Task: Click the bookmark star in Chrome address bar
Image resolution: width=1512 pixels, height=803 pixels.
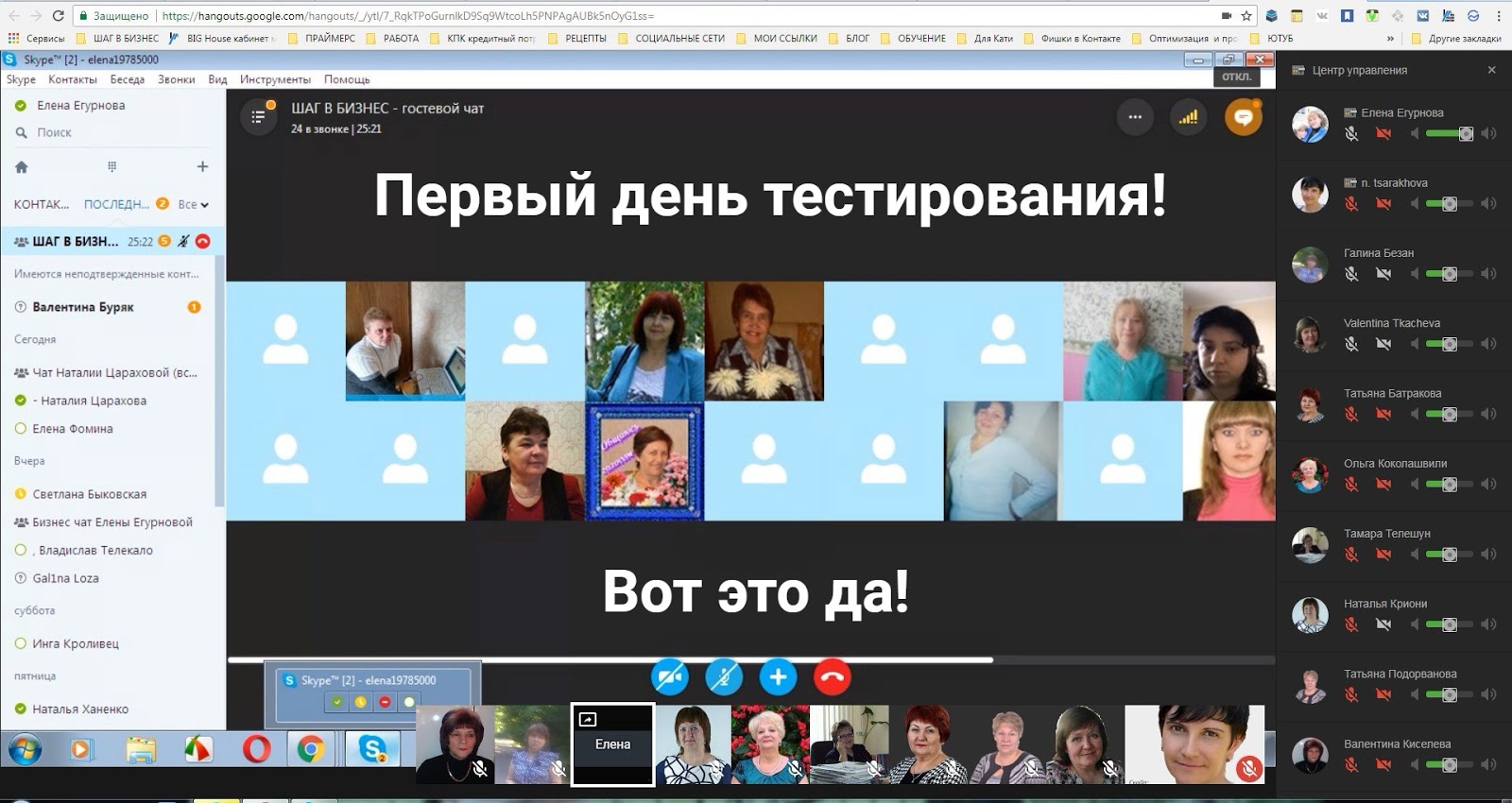Action: [x=1246, y=16]
